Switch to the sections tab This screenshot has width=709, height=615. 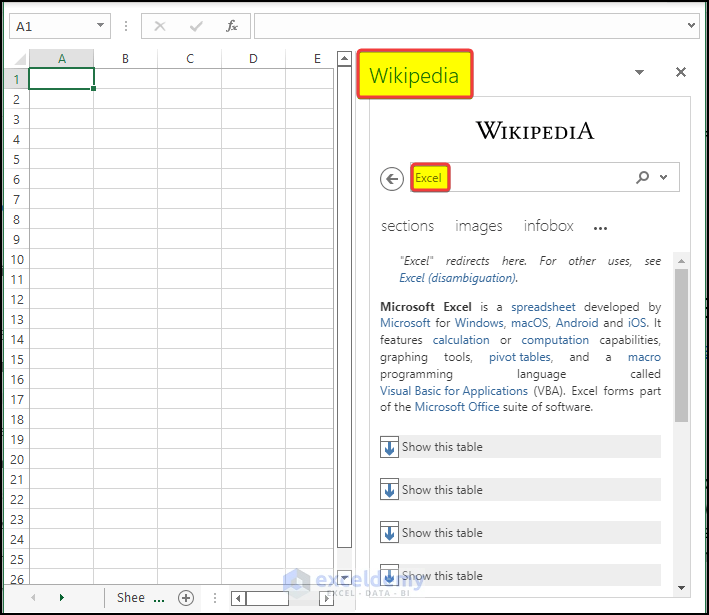407,226
